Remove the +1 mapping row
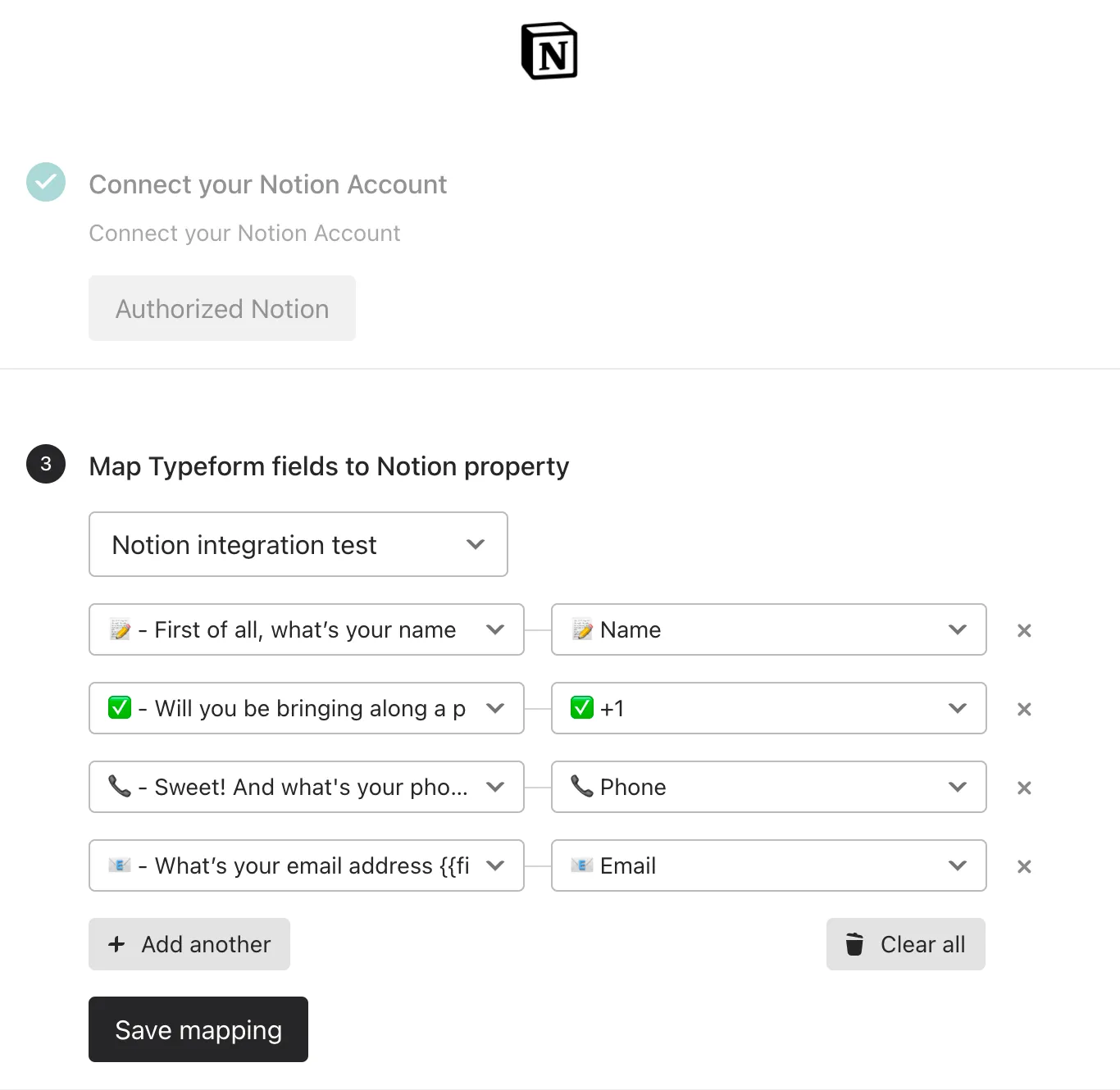 pos(1024,709)
